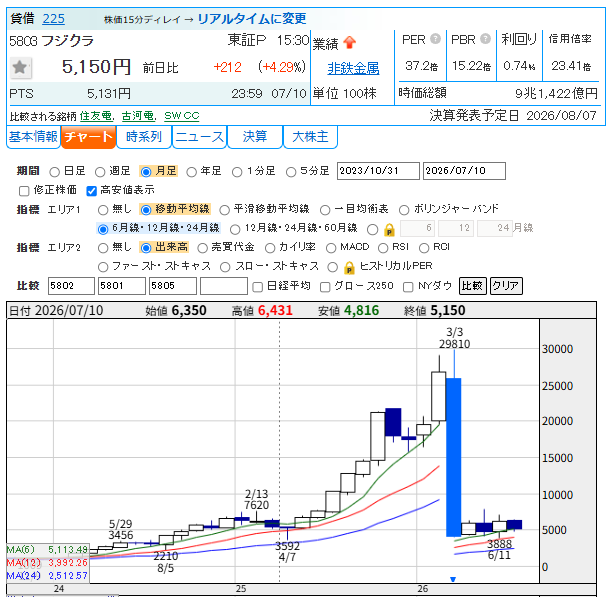The height and width of the screenshot is (597, 608).
Task: Click the start date field 2023/10/31
Action: [378, 171]
